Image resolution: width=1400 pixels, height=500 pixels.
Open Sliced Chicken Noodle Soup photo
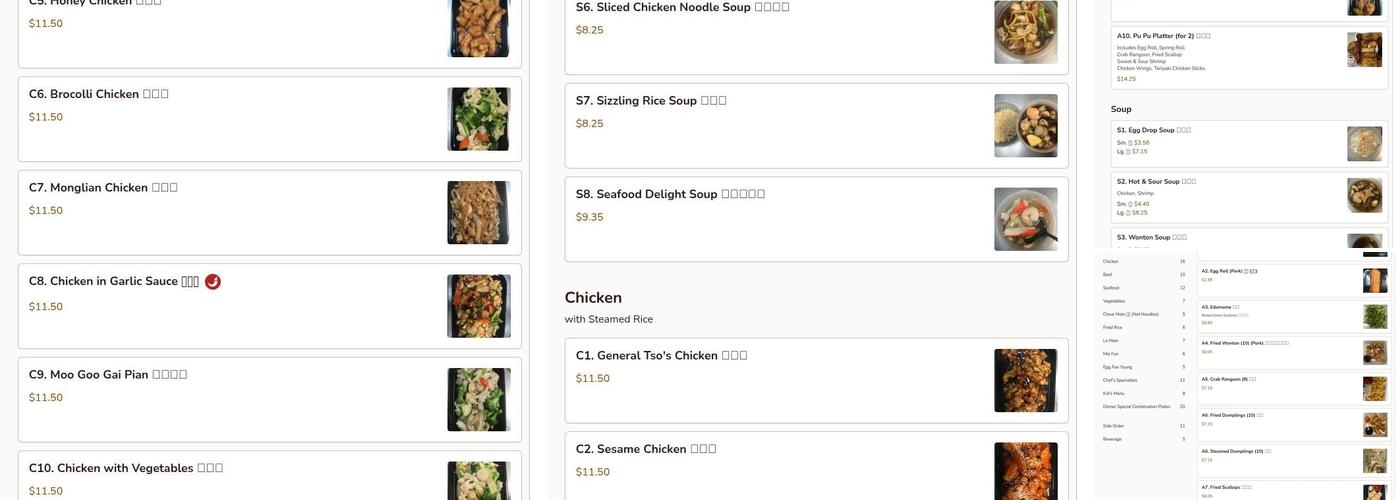click(1025, 32)
